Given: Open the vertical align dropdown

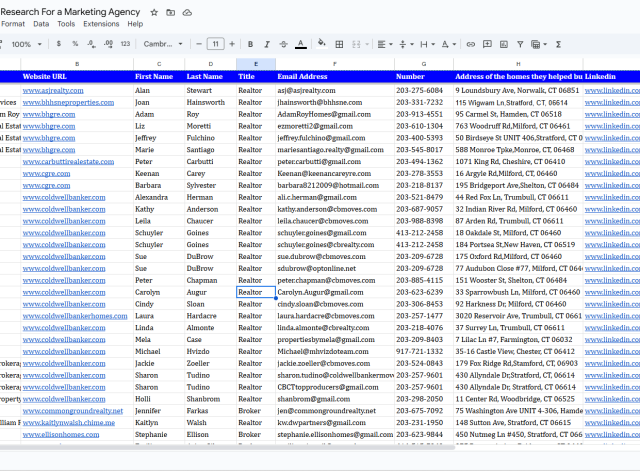Looking at the screenshot, I should click(406, 44).
